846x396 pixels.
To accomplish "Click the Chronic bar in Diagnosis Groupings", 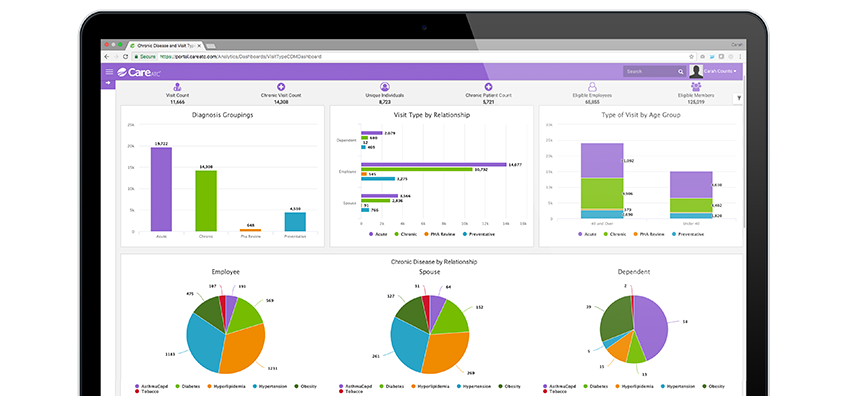I will 206,201.
